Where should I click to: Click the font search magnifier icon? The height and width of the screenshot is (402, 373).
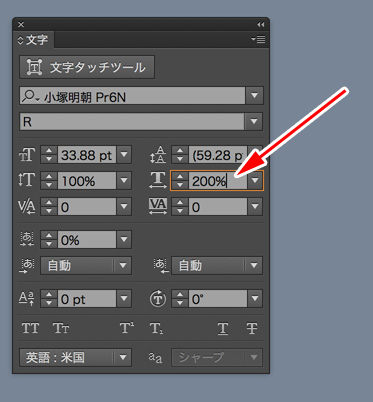coord(31,96)
